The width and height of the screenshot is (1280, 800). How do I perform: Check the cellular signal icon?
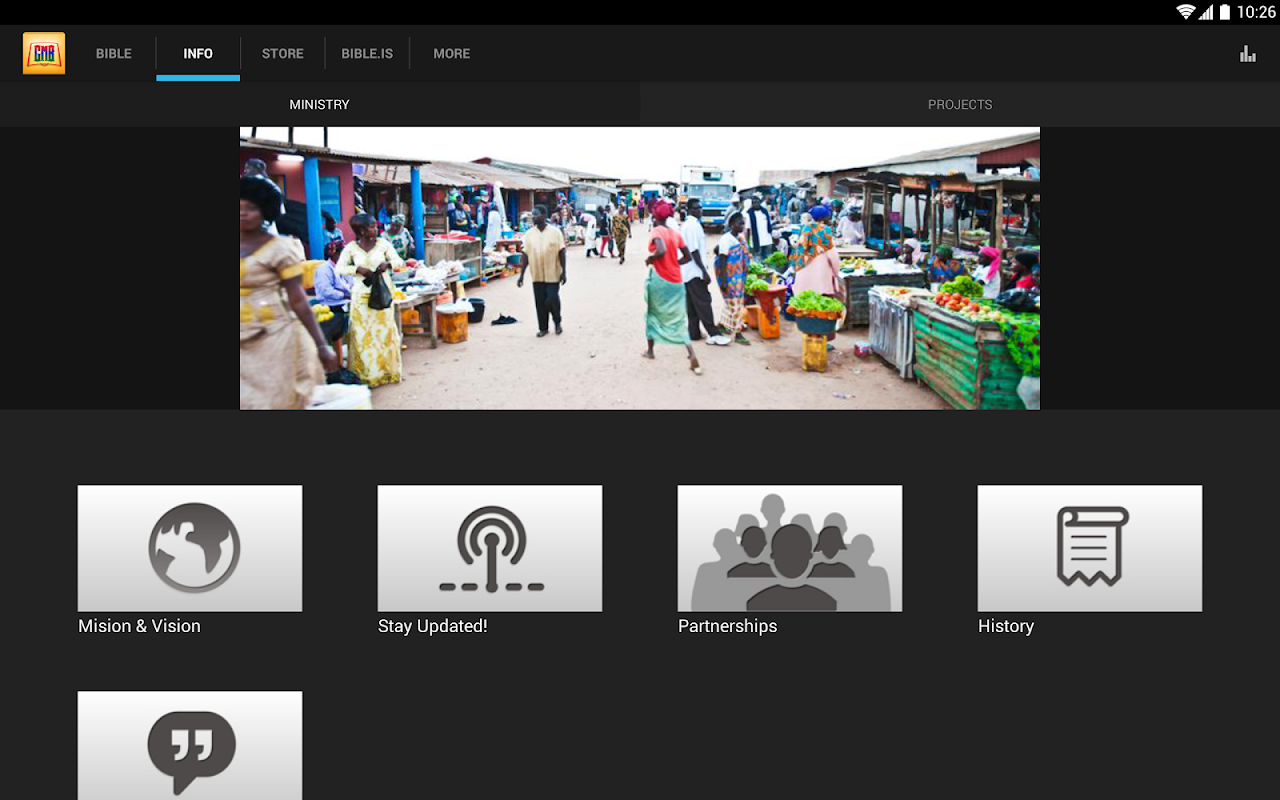click(1206, 12)
